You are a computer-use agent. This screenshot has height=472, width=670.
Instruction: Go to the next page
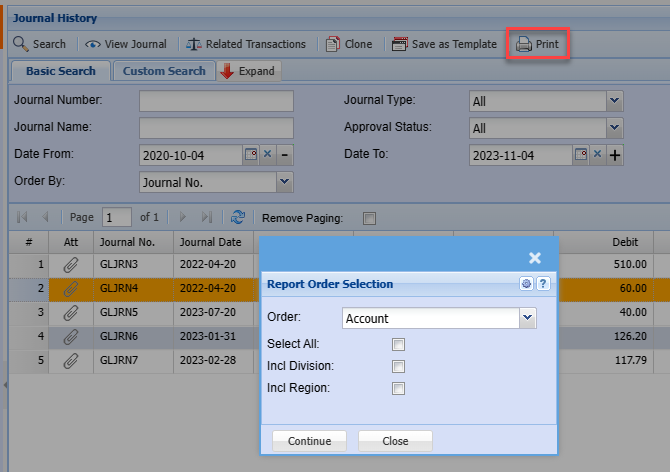click(x=183, y=217)
